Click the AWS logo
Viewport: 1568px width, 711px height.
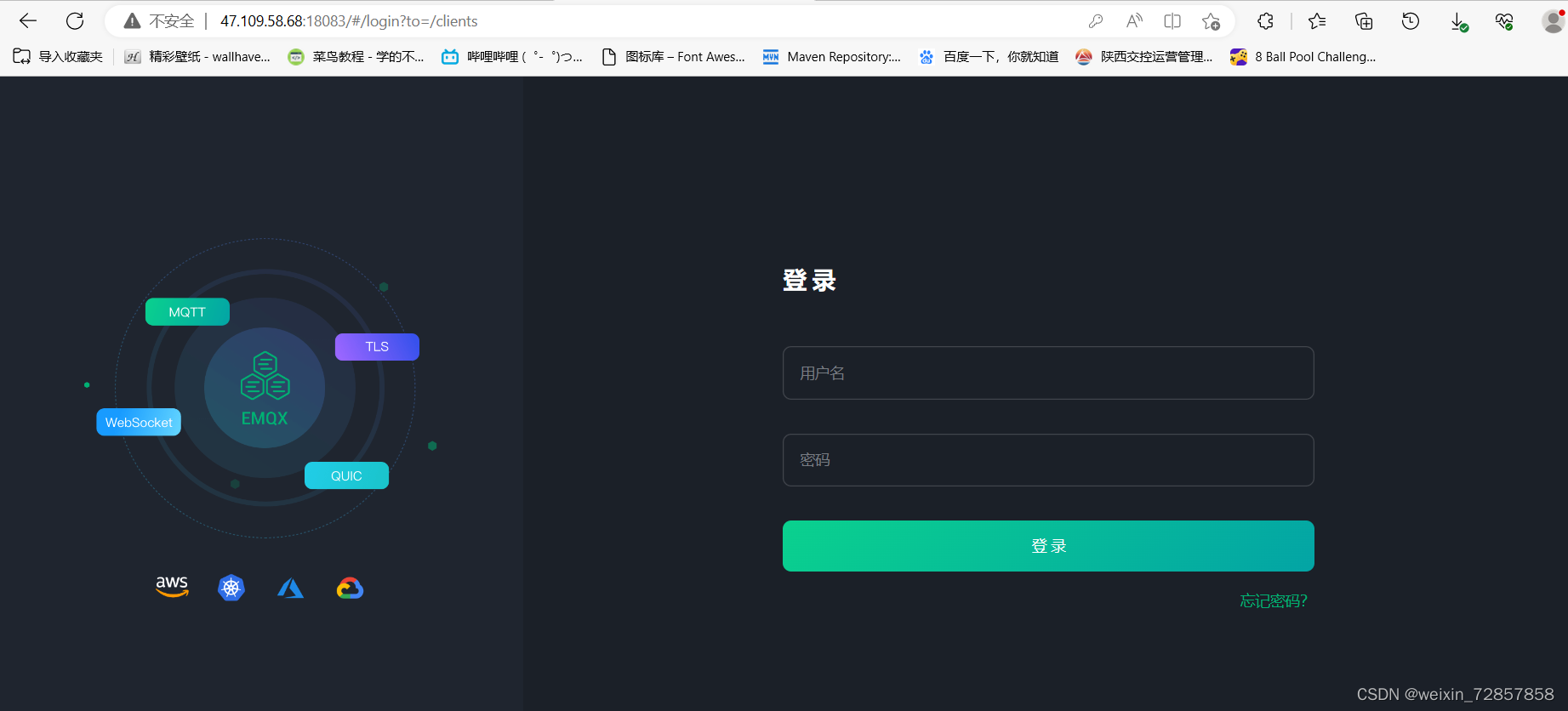(x=172, y=587)
